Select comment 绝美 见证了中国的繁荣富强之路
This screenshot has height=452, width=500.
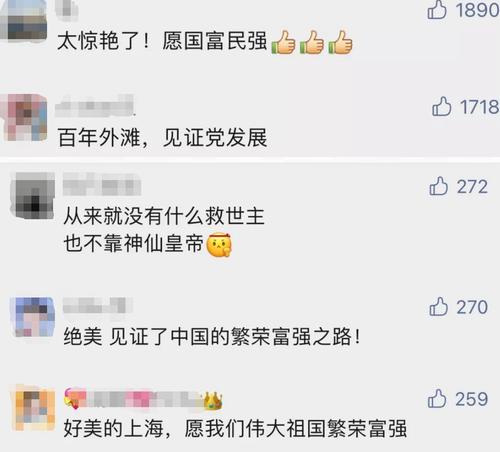click(x=212, y=336)
